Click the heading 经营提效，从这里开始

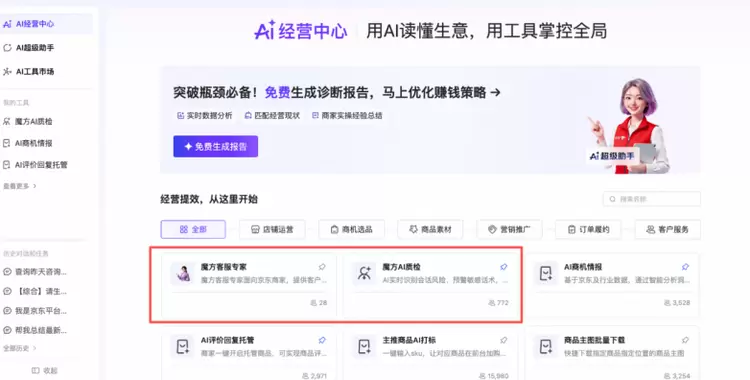point(209,199)
